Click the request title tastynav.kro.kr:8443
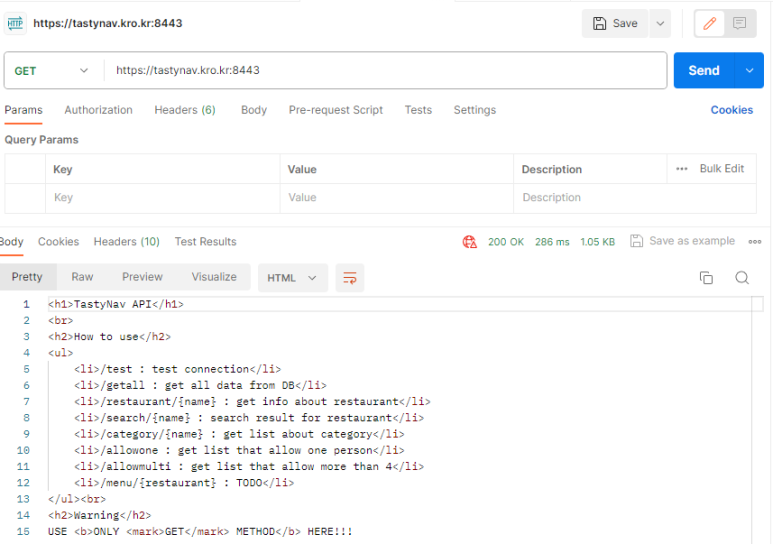The height and width of the screenshot is (544, 773). [107, 23]
